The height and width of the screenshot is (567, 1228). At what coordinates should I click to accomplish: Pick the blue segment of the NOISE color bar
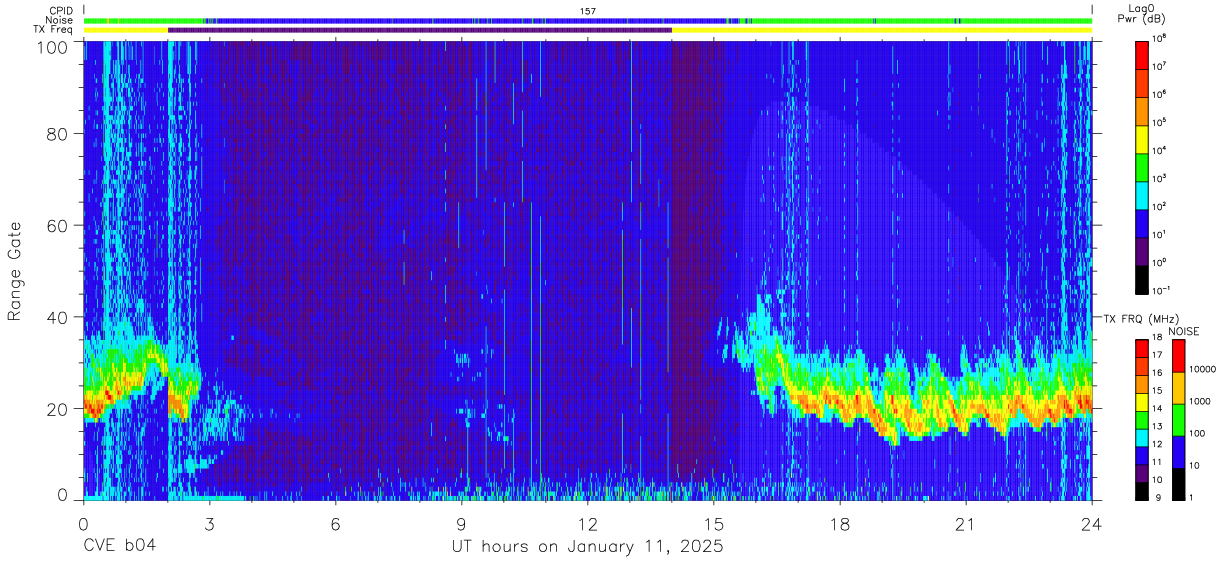pyautogui.click(x=1177, y=452)
